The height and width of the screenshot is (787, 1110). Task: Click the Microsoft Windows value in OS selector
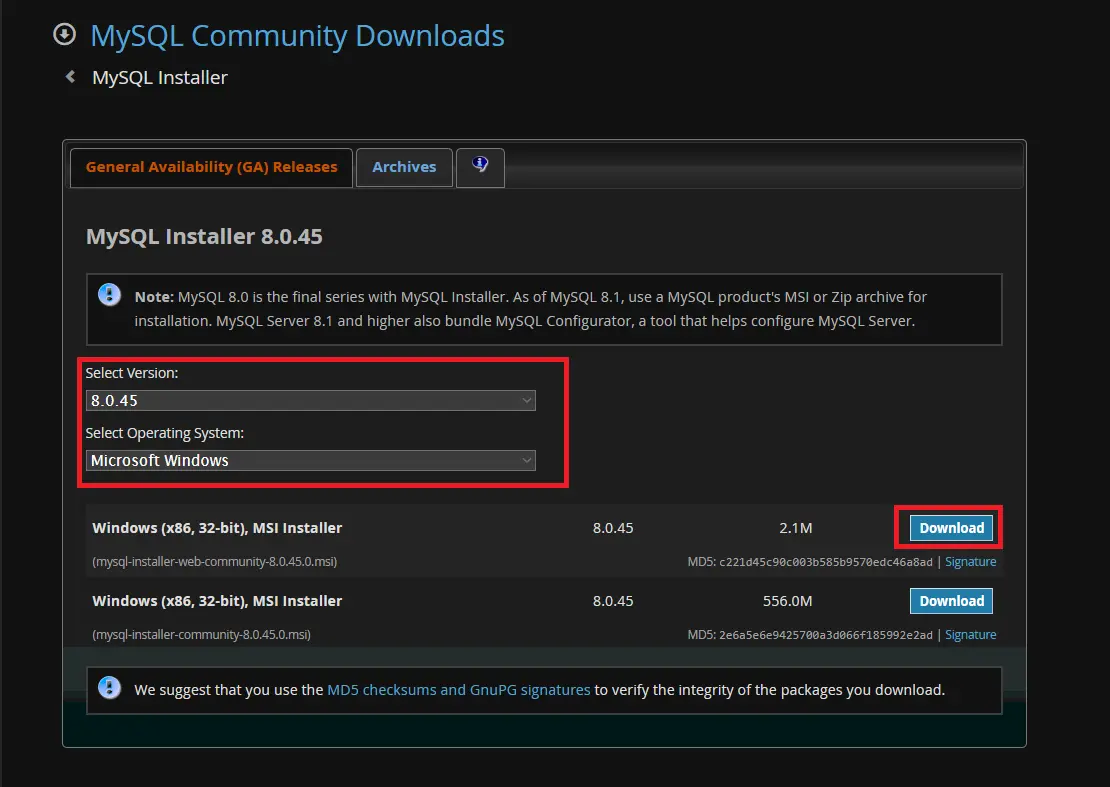tap(160, 460)
